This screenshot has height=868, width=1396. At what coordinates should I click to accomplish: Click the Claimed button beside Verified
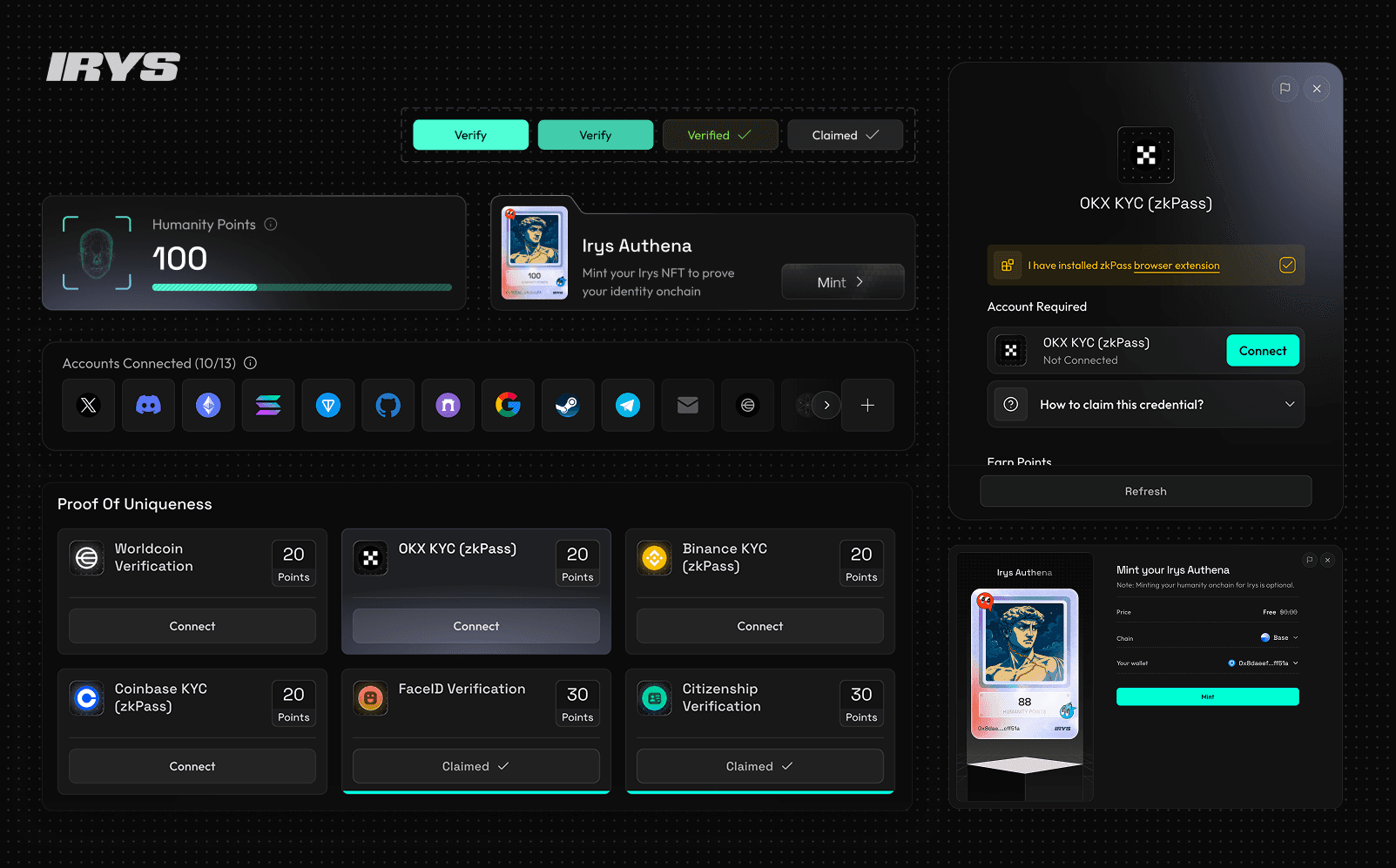tap(846, 135)
